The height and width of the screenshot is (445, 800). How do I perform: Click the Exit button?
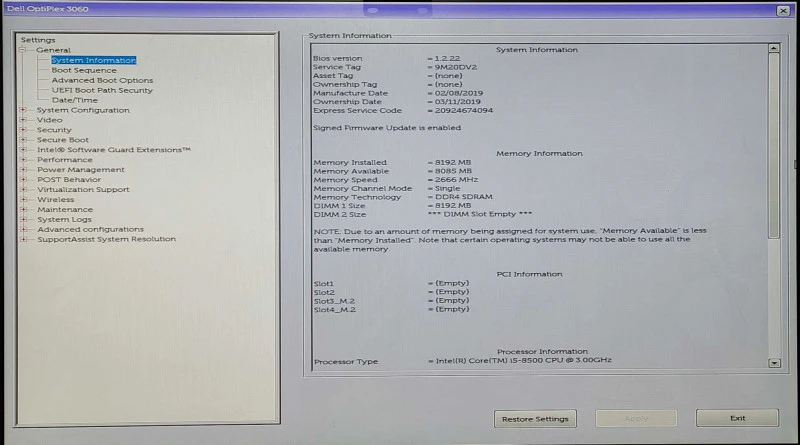click(737, 418)
